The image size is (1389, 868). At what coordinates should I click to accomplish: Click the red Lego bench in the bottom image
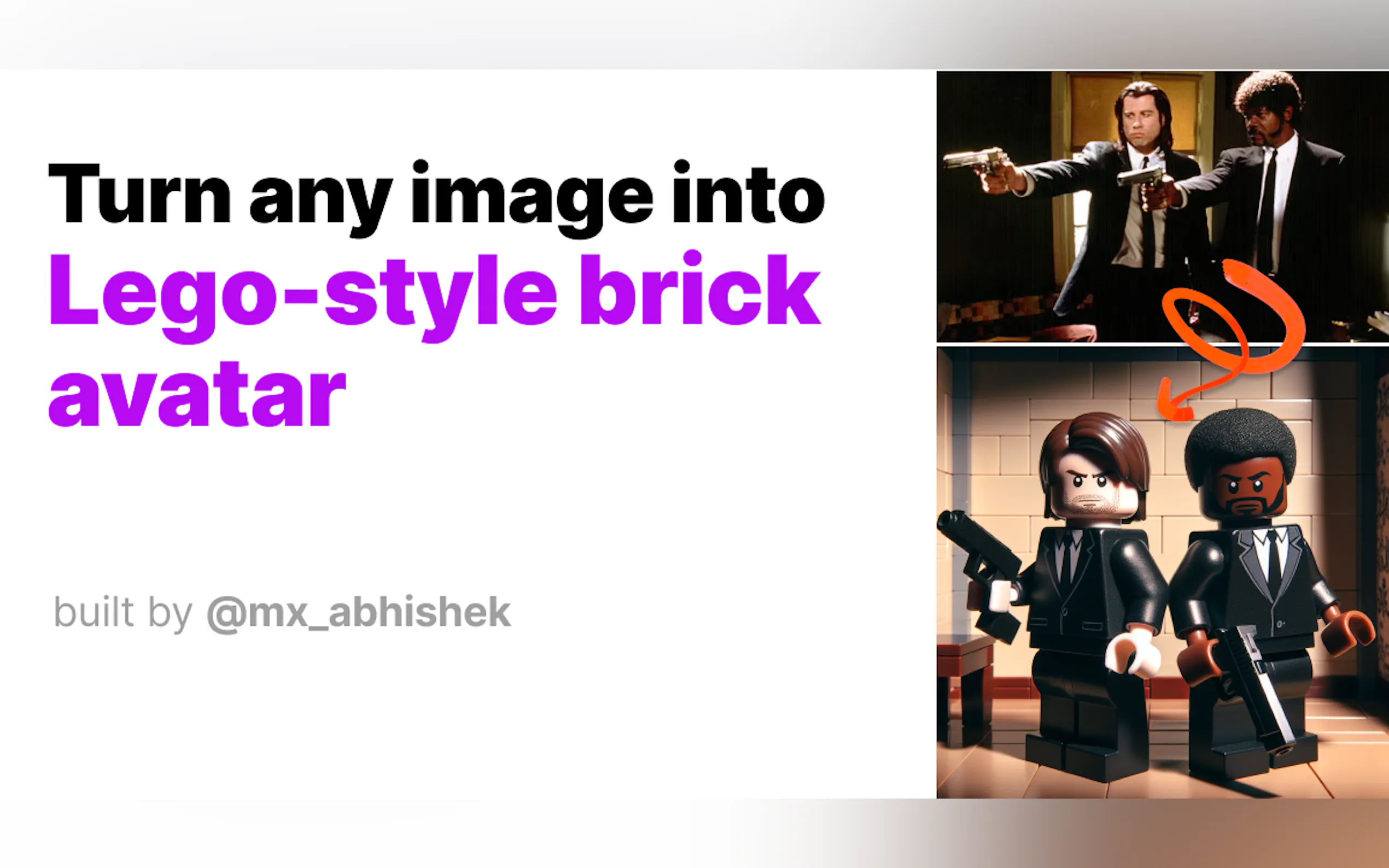965,683
